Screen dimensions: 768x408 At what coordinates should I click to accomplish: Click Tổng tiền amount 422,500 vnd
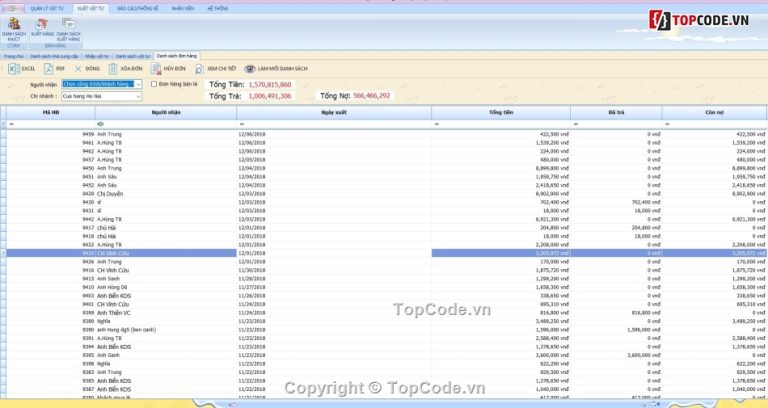pyautogui.click(x=554, y=134)
